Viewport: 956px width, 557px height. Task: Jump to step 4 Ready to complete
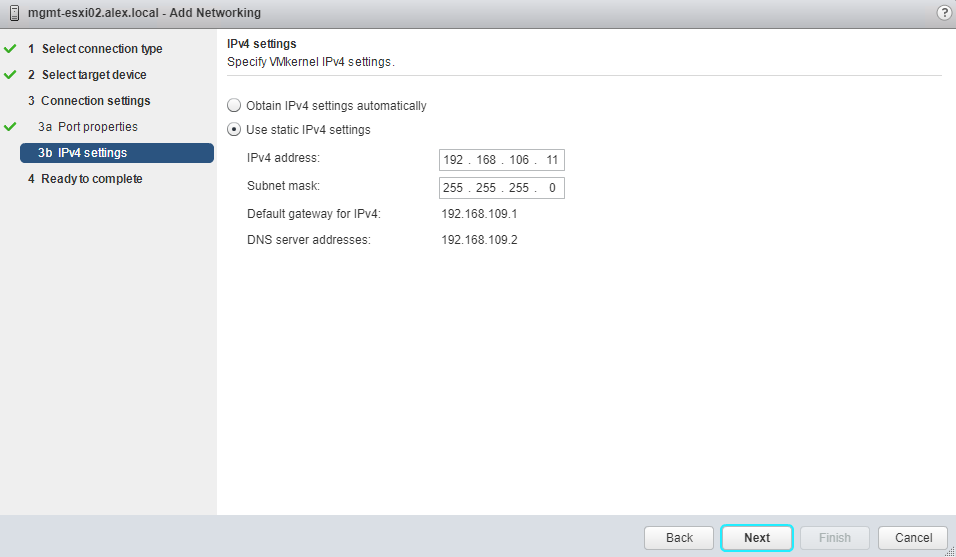[85, 179]
